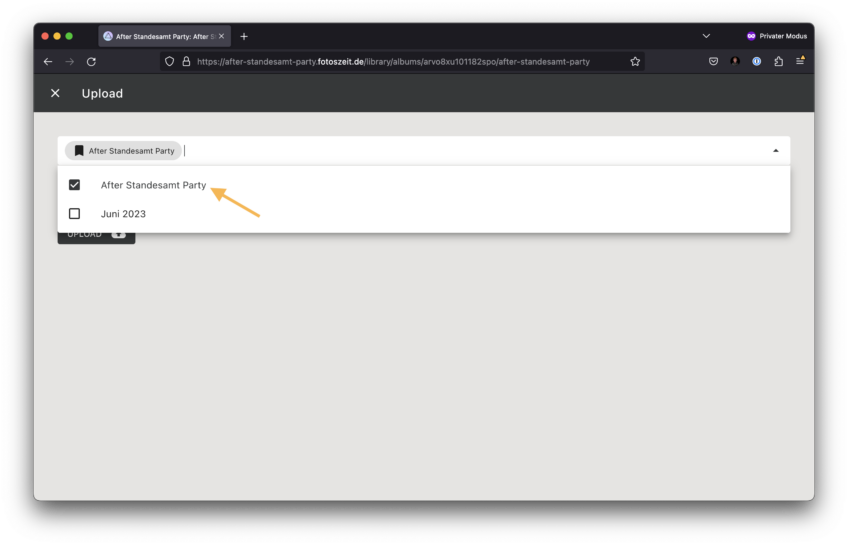Open the Pocket save icon

(713, 62)
